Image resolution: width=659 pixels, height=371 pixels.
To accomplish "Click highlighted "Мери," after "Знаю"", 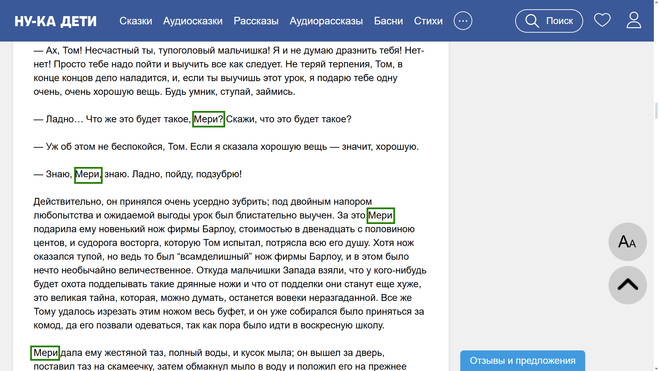I will click(88, 174).
